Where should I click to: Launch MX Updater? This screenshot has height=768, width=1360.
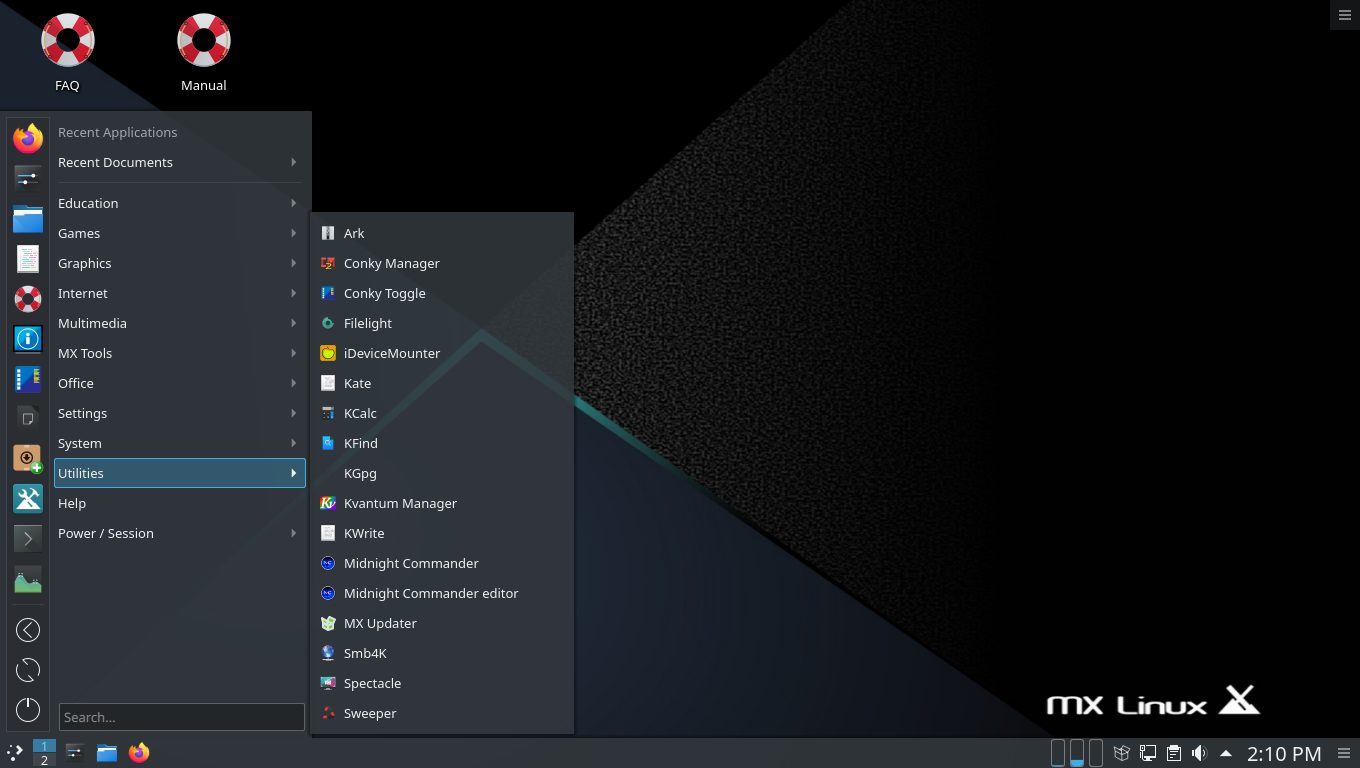[442, 623]
